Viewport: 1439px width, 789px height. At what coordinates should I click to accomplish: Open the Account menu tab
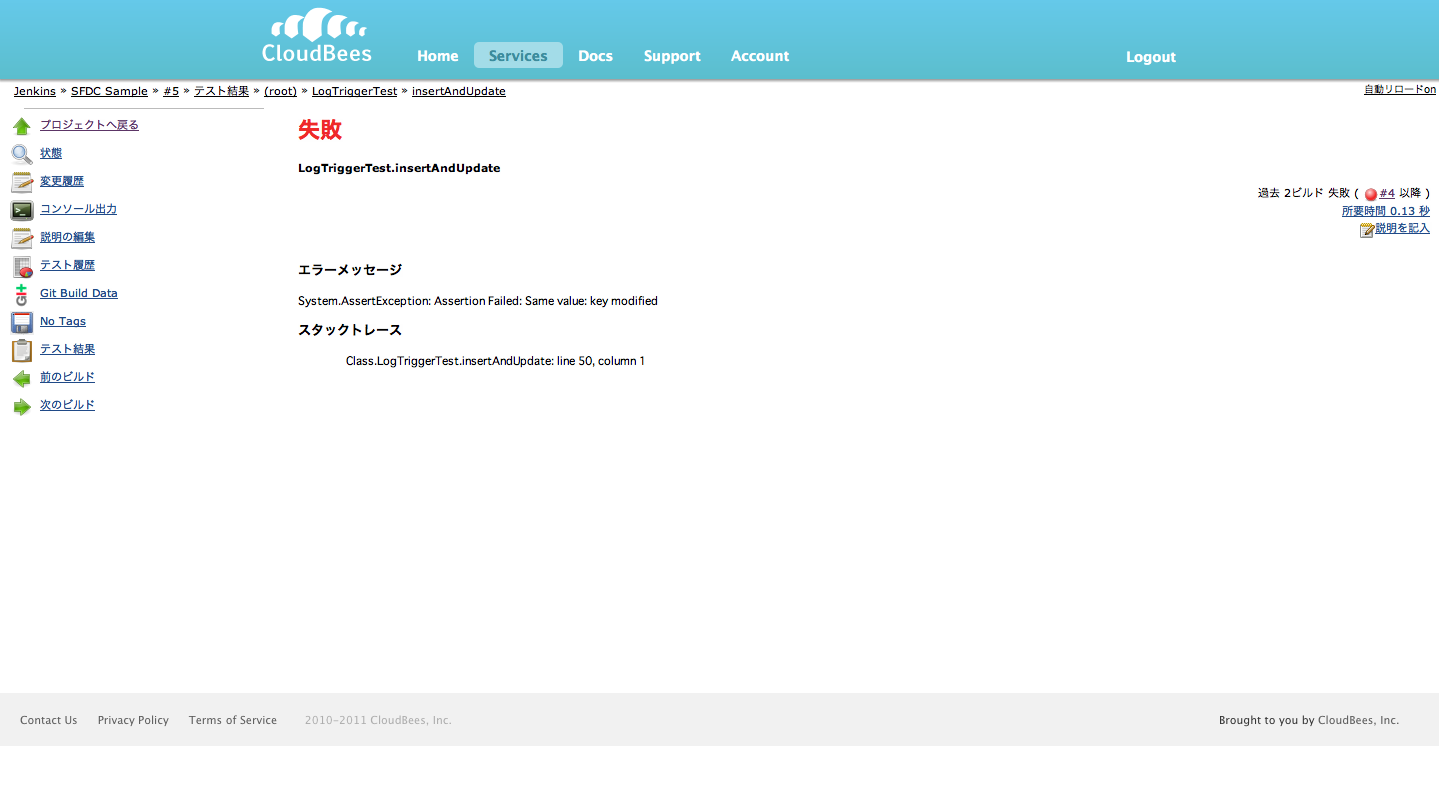[x=760, y=56]
